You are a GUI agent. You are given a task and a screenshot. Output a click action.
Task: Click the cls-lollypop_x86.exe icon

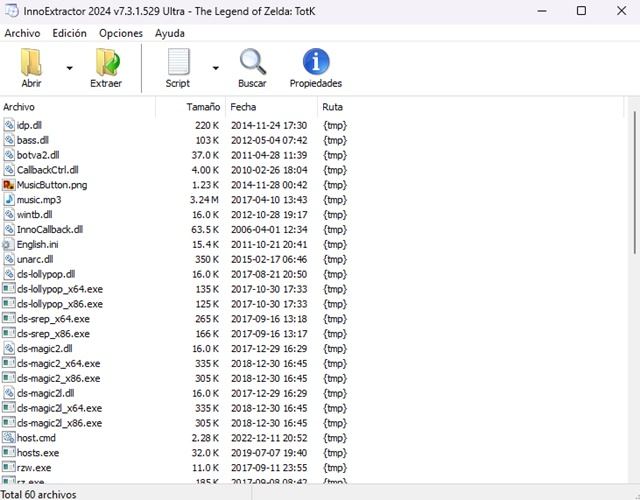coord(9,304)
